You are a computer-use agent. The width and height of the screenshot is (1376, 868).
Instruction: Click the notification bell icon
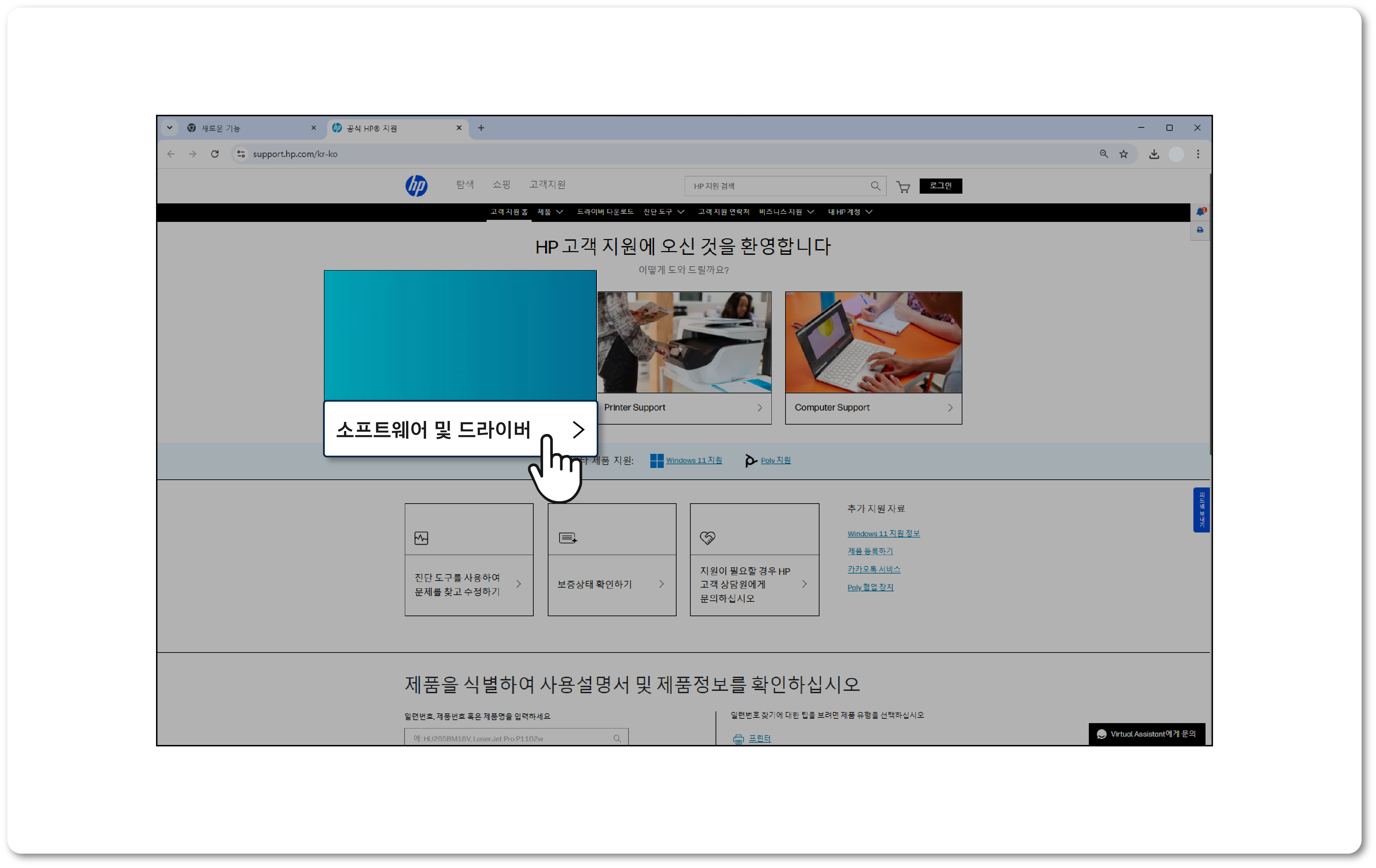(x=1200, y=211)
